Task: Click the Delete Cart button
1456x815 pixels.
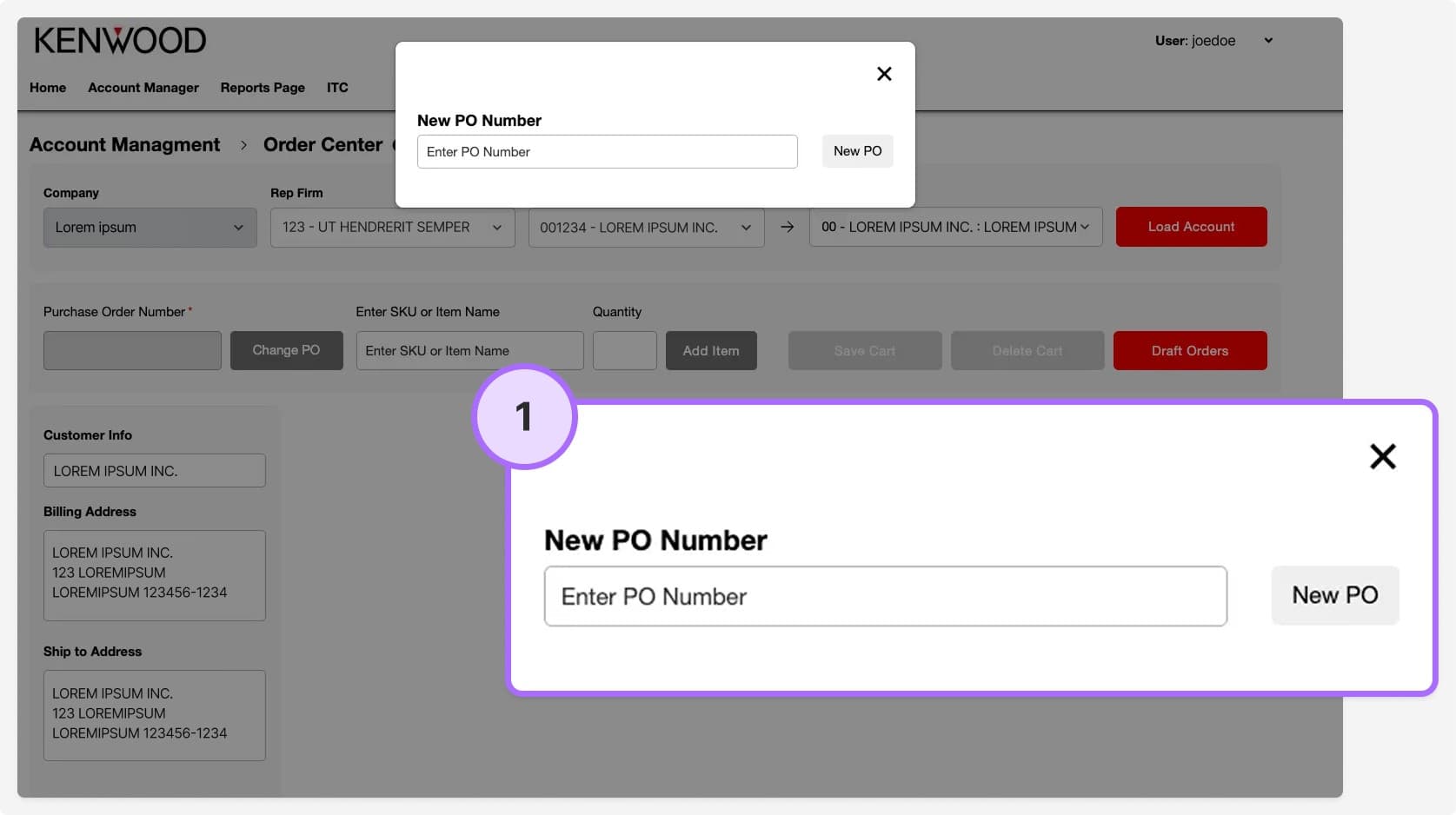Action: (1027, 351)
